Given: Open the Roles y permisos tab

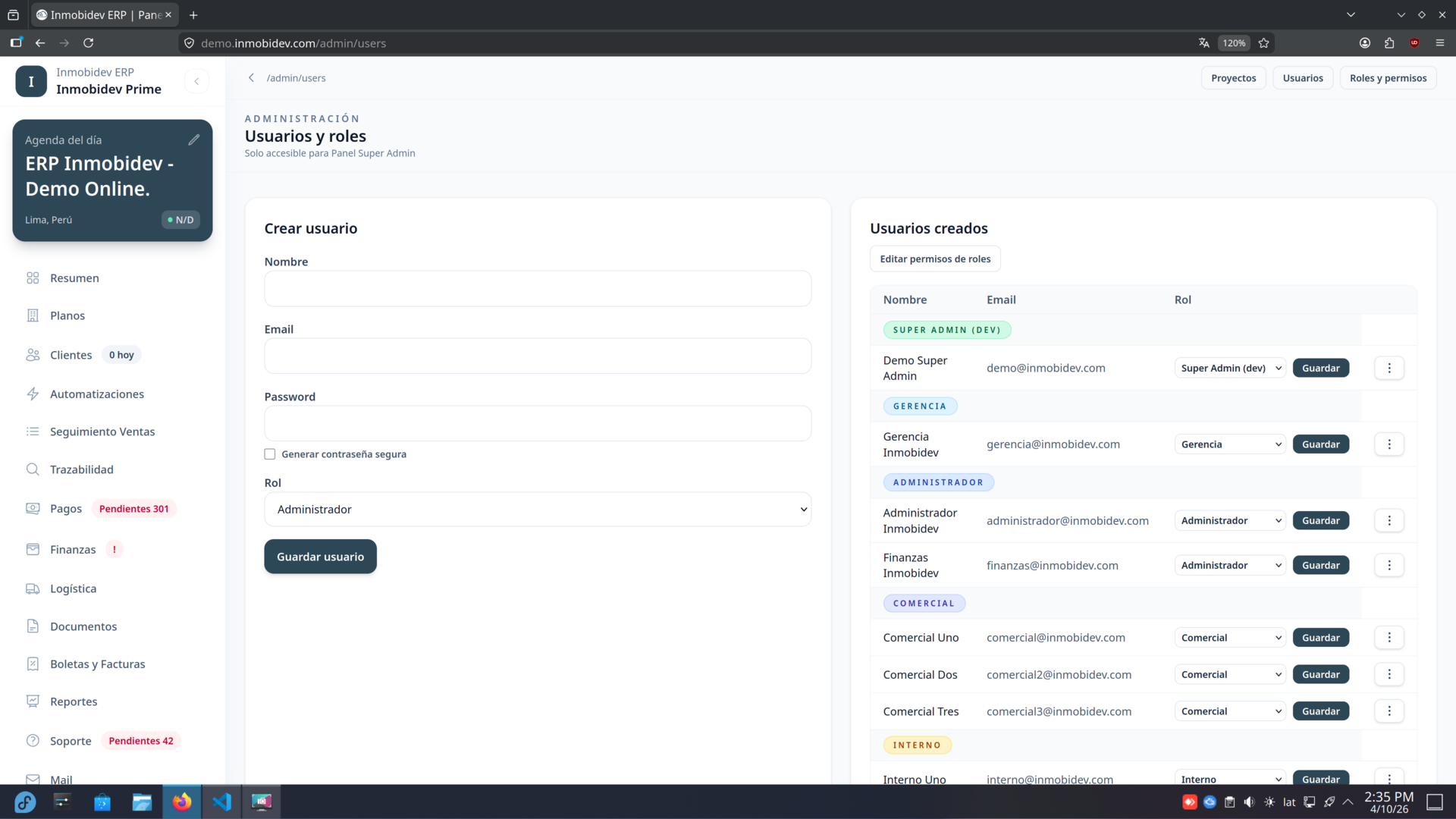Looking at the screenshot, I should 1388,77.
